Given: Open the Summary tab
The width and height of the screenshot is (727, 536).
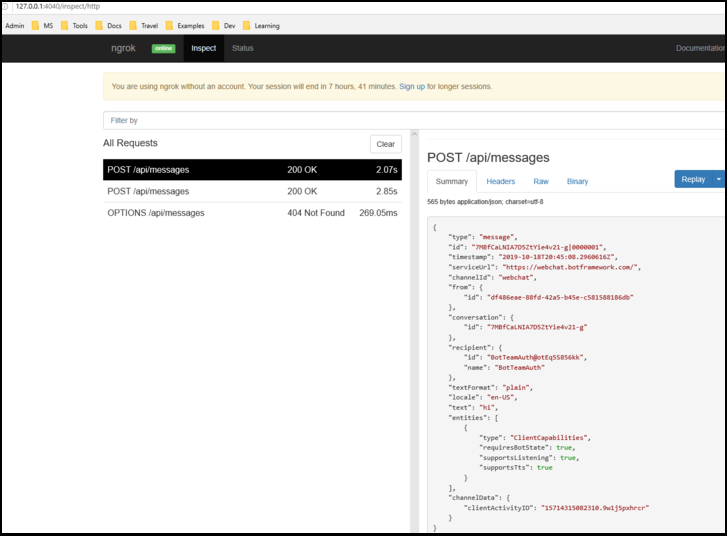Looking at the screenshot, I should coord(452,181).
